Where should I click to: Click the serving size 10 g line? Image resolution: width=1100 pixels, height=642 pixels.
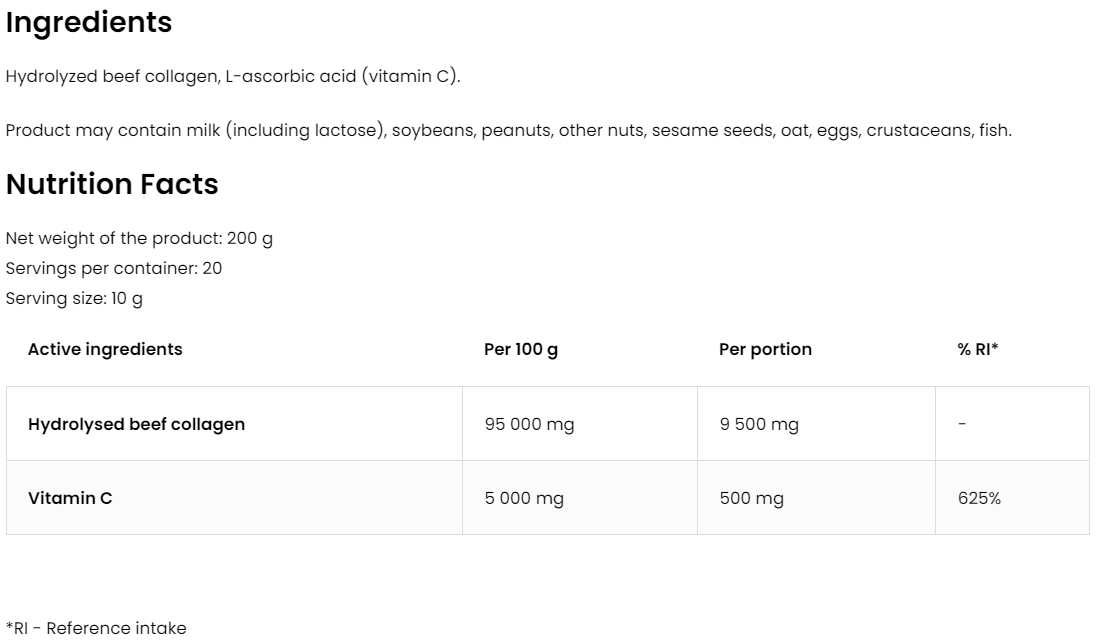click(74, 298)
